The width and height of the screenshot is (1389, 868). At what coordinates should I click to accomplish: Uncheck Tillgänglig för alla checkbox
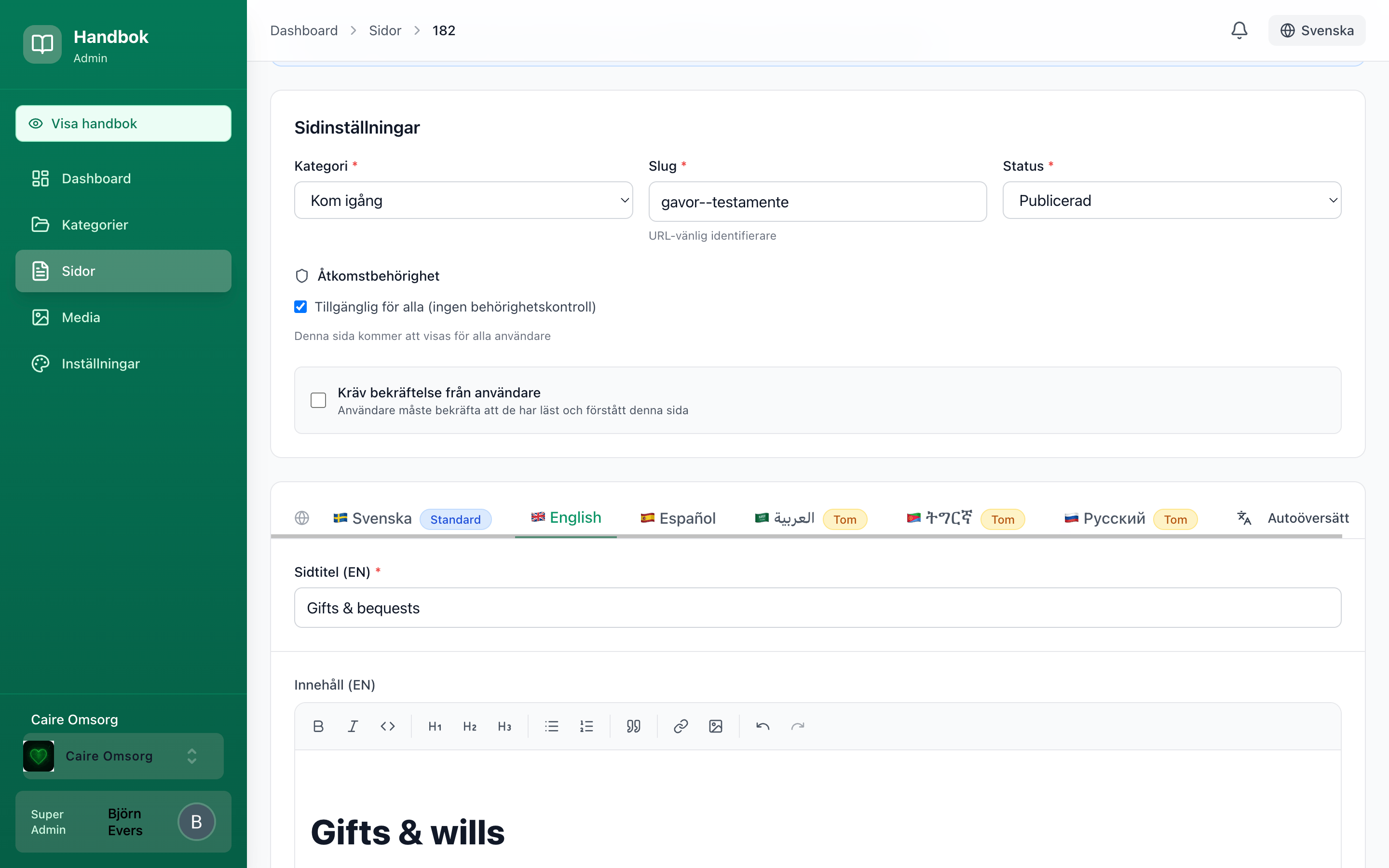300,307
